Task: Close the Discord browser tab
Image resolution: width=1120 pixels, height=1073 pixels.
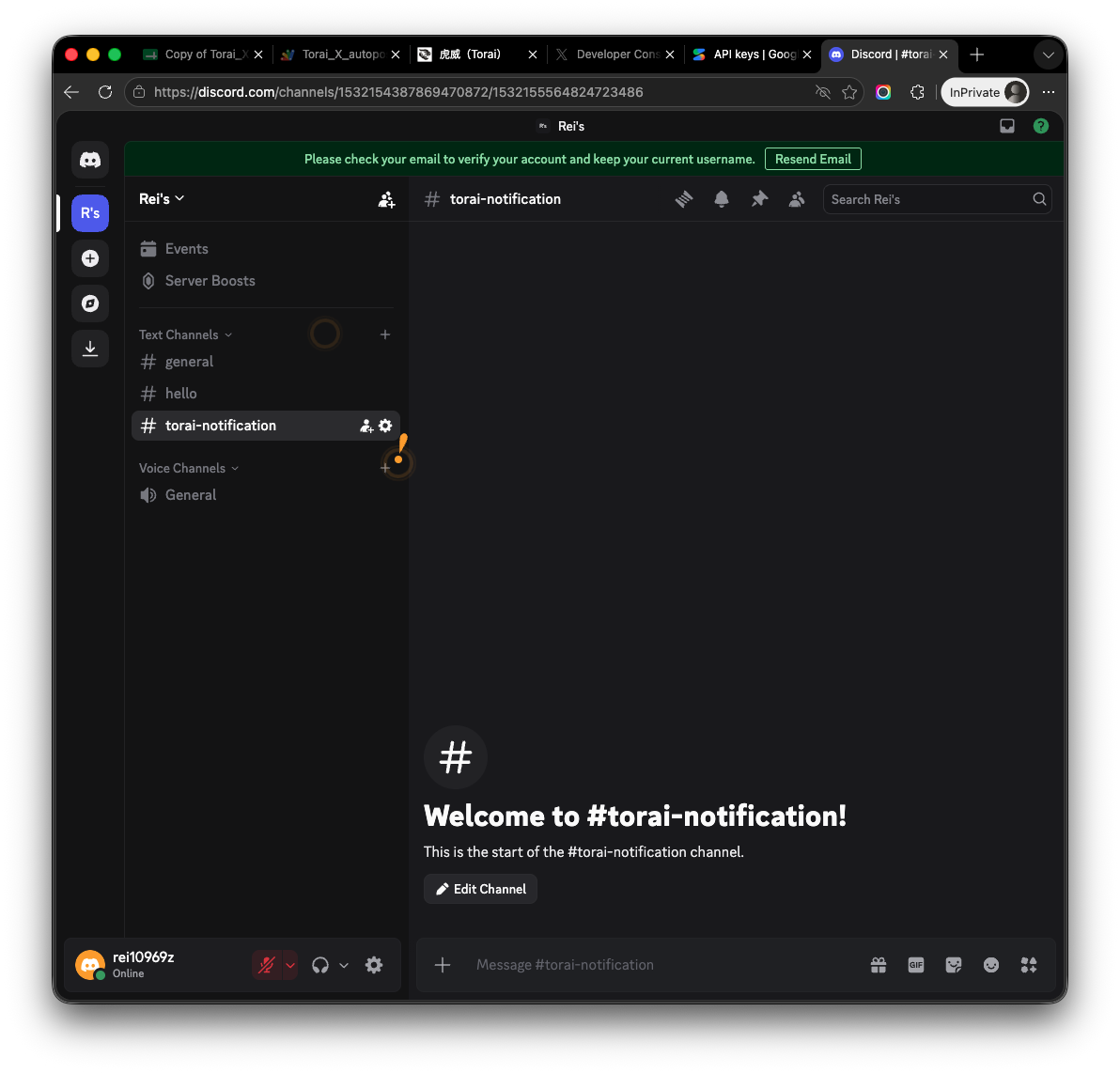Action: pos(942,54)
